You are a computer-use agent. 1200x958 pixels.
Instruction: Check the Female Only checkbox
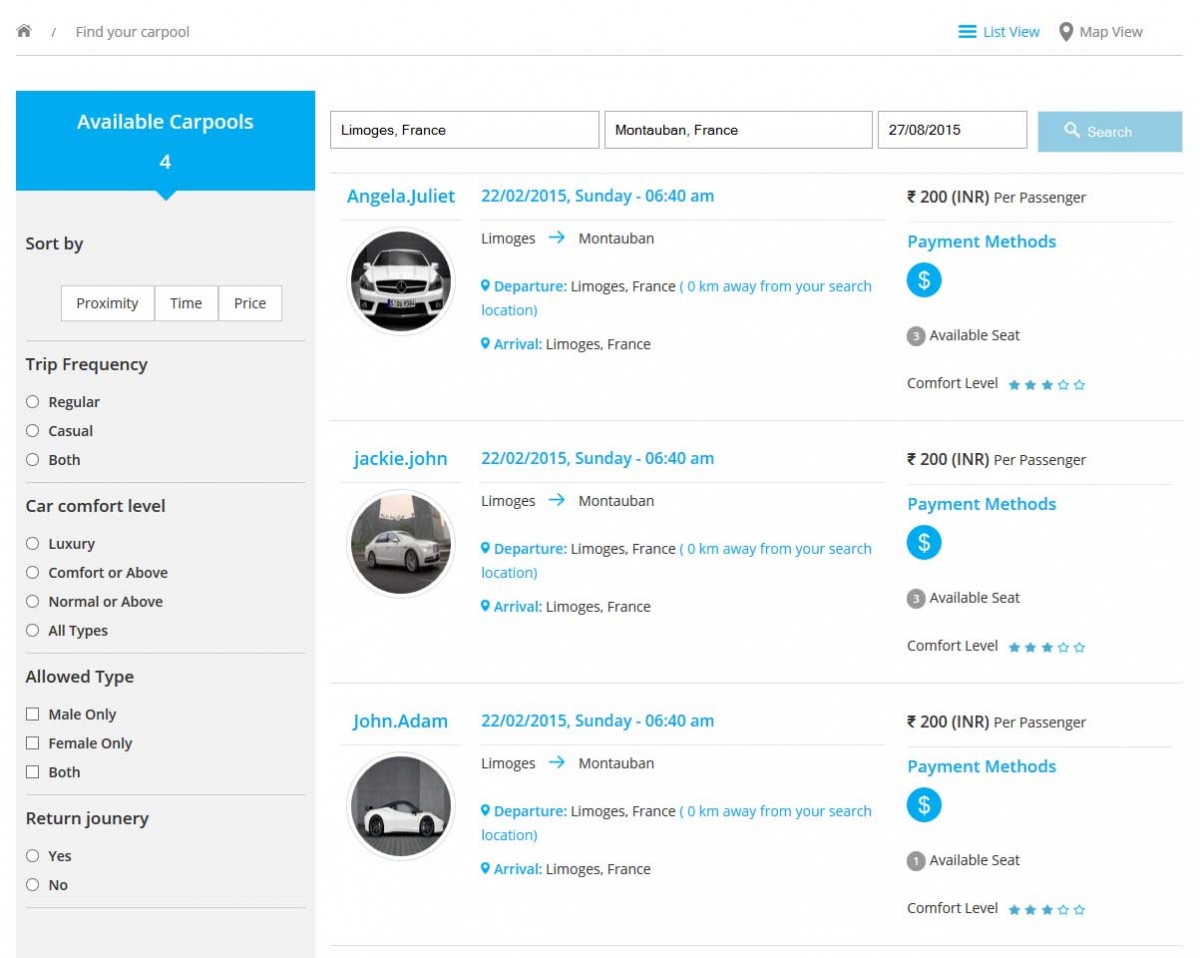[x=33, y=743]
